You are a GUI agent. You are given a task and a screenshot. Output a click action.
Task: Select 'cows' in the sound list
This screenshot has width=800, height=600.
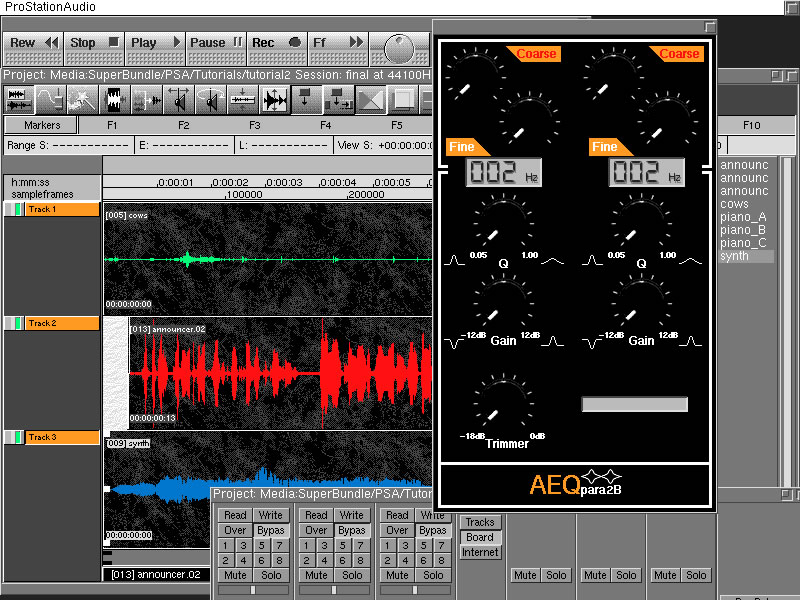[x=734, y=204]
